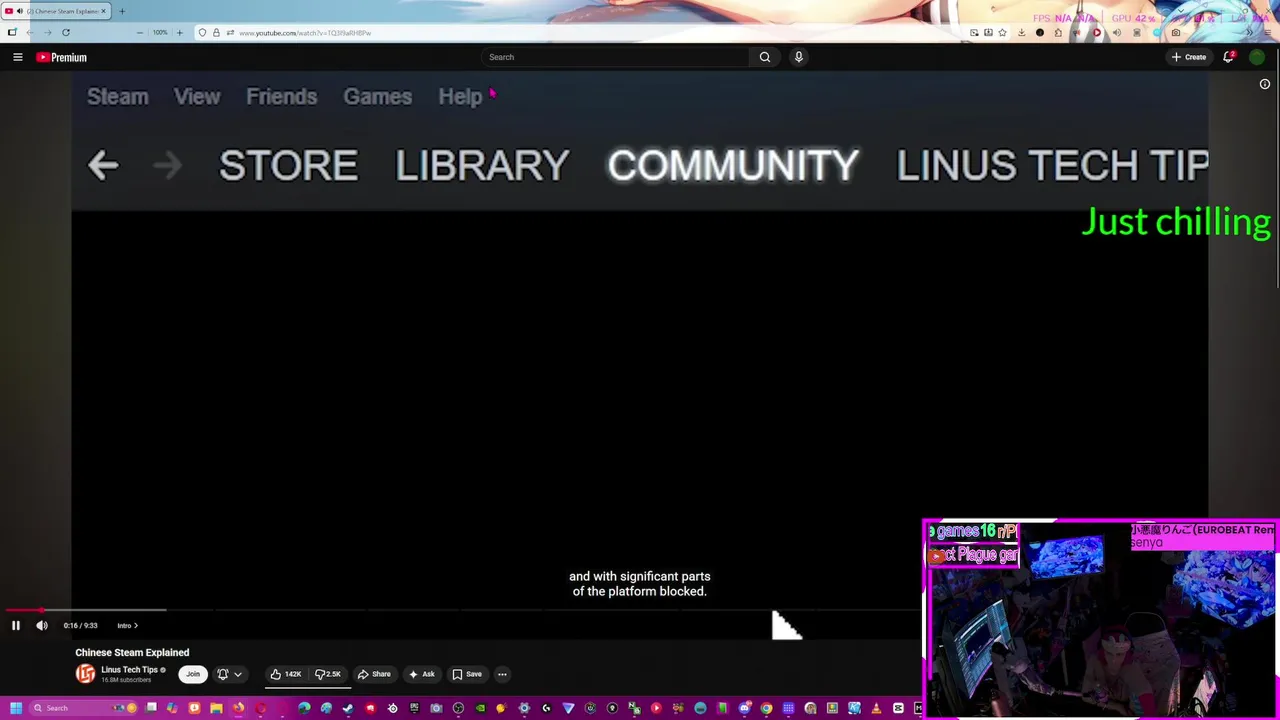Screen dimensions: 1280x720
Task: Show video info card icon
Action: point(1264,84)
